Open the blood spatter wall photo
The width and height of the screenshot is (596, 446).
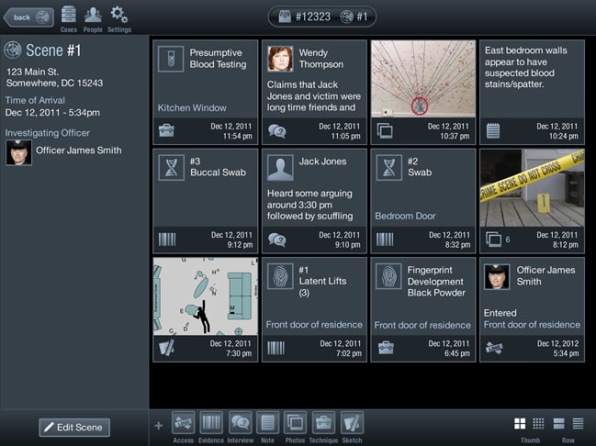(x=423, y=79)
